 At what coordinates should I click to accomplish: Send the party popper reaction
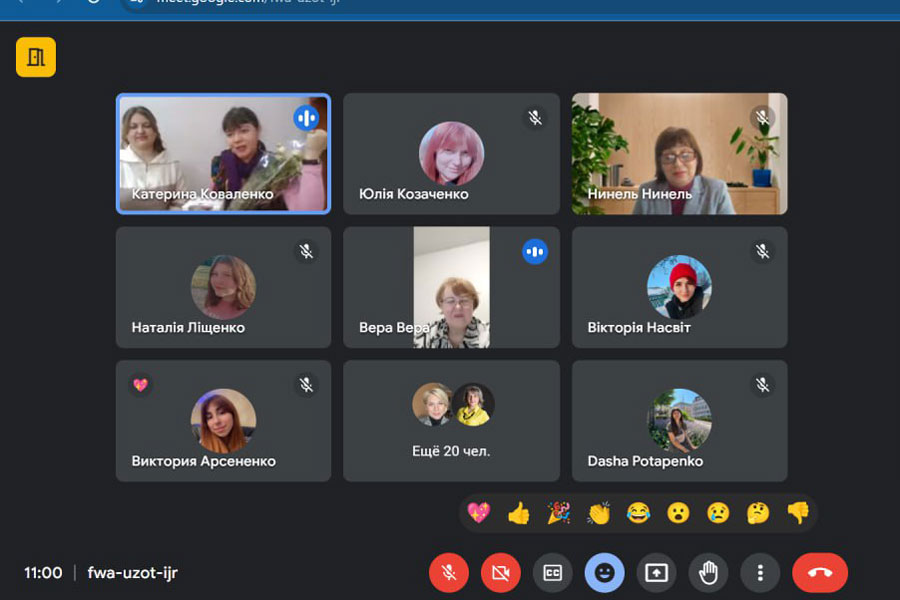point(558,512)
